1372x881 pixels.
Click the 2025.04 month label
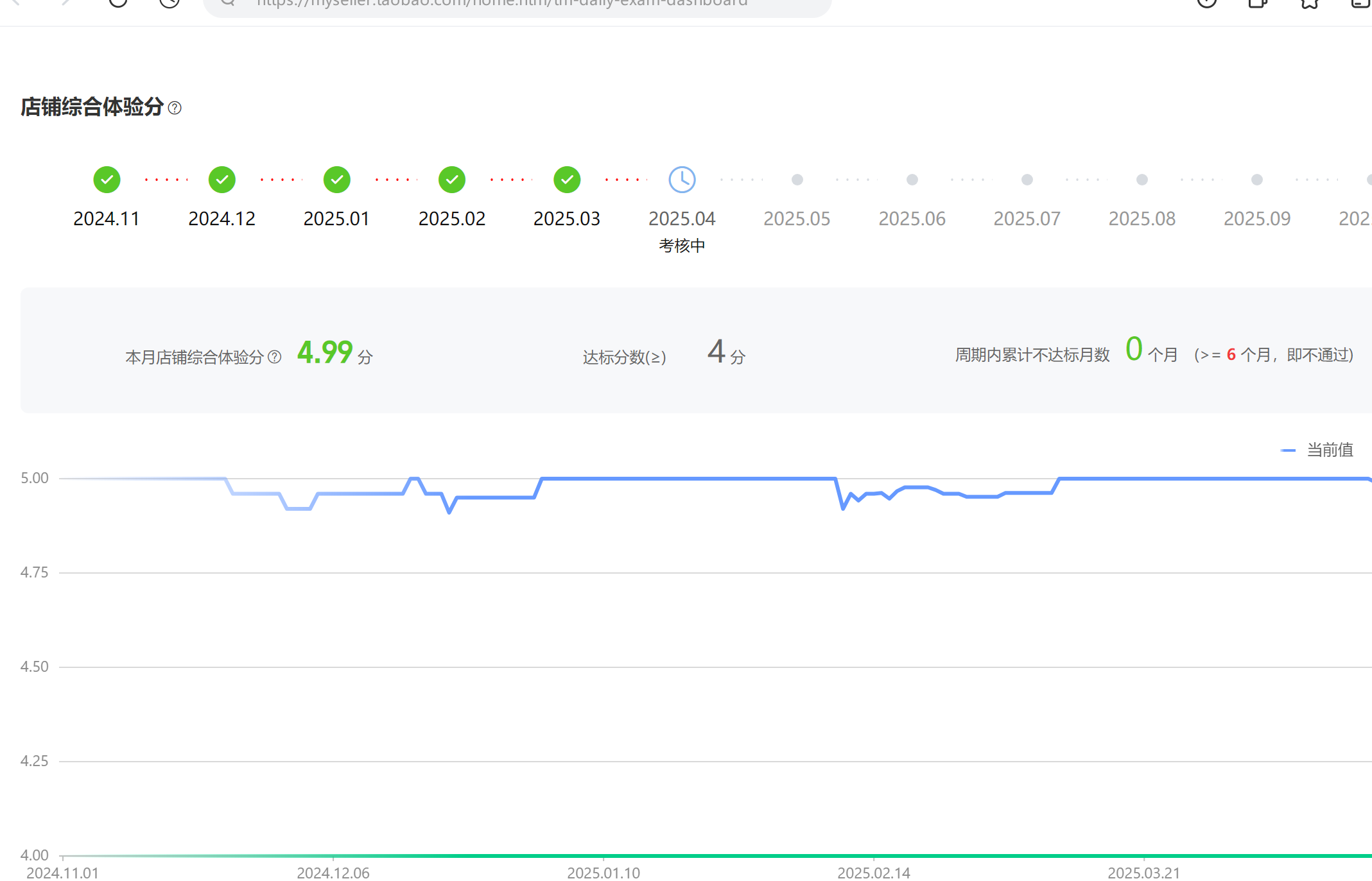(x=682, y=219)
